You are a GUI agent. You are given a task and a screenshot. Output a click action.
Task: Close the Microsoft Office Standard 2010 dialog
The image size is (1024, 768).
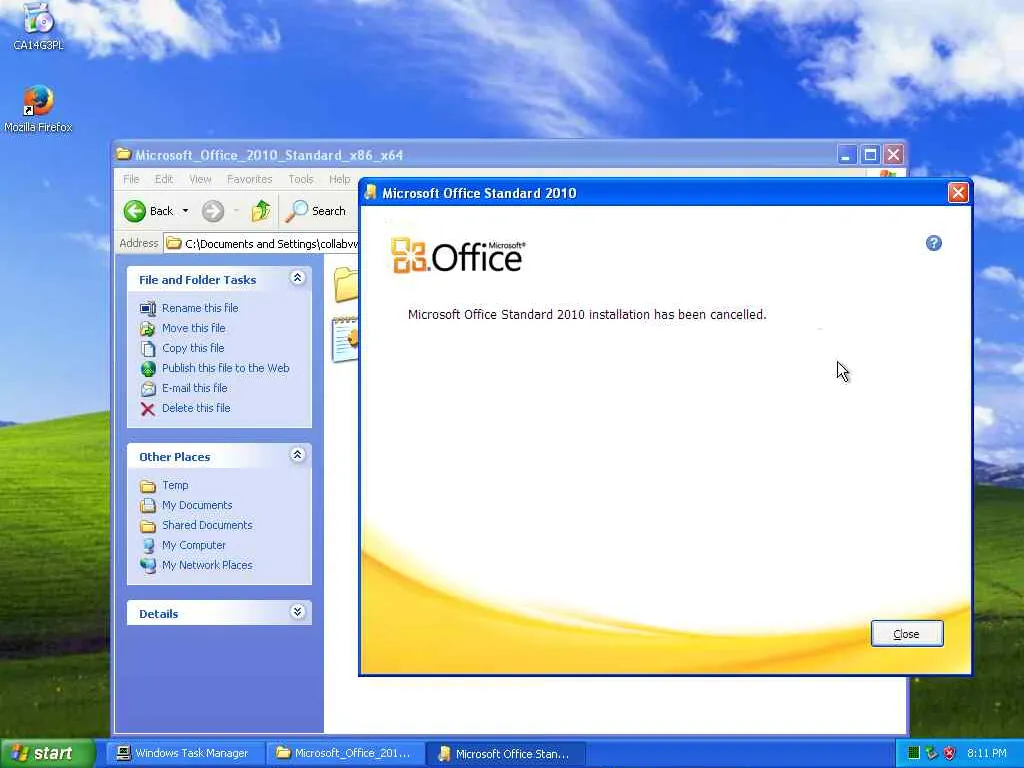[957, 193]
